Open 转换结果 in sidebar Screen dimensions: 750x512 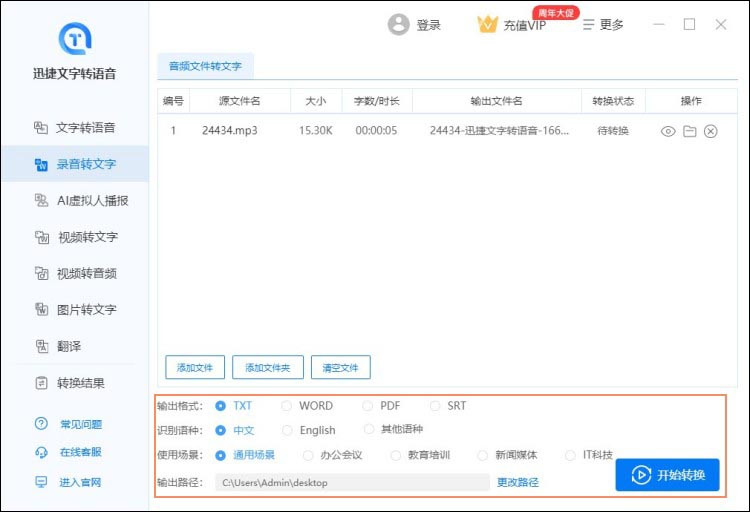(x=75, y=383)
